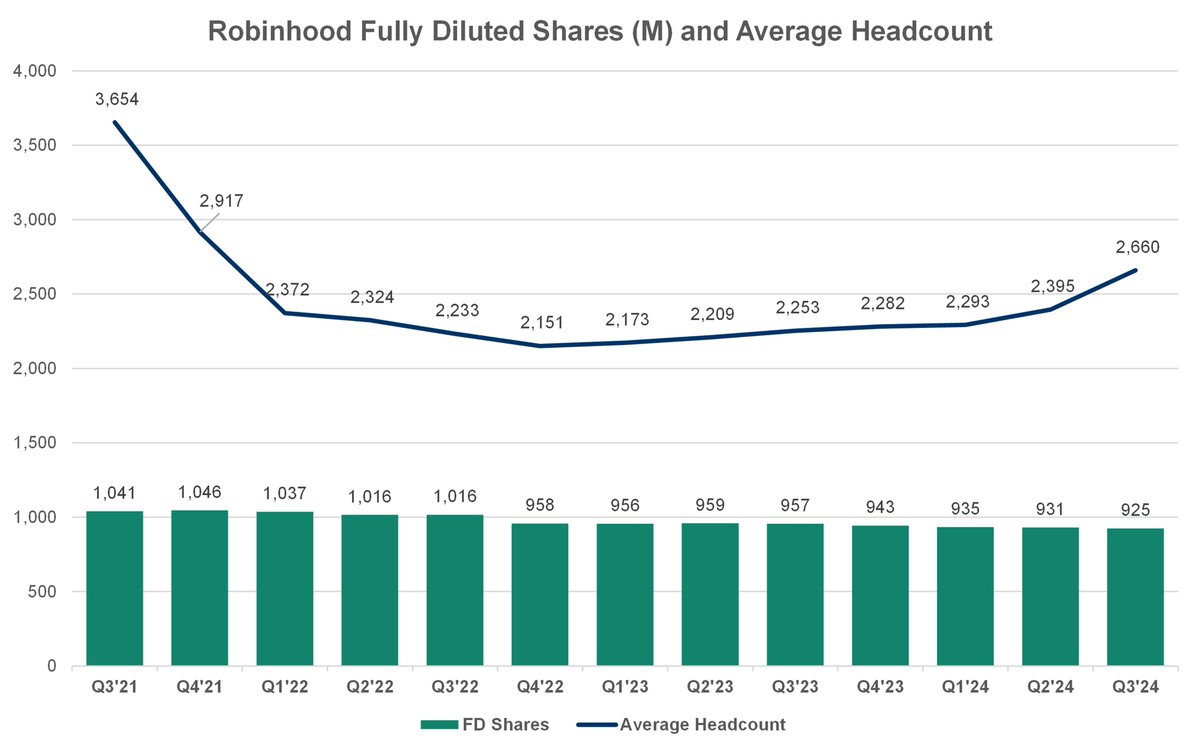This screenshot has width=1200, height=753.
Task: Click the 1,037 shares data label
Action: [285, 492]
